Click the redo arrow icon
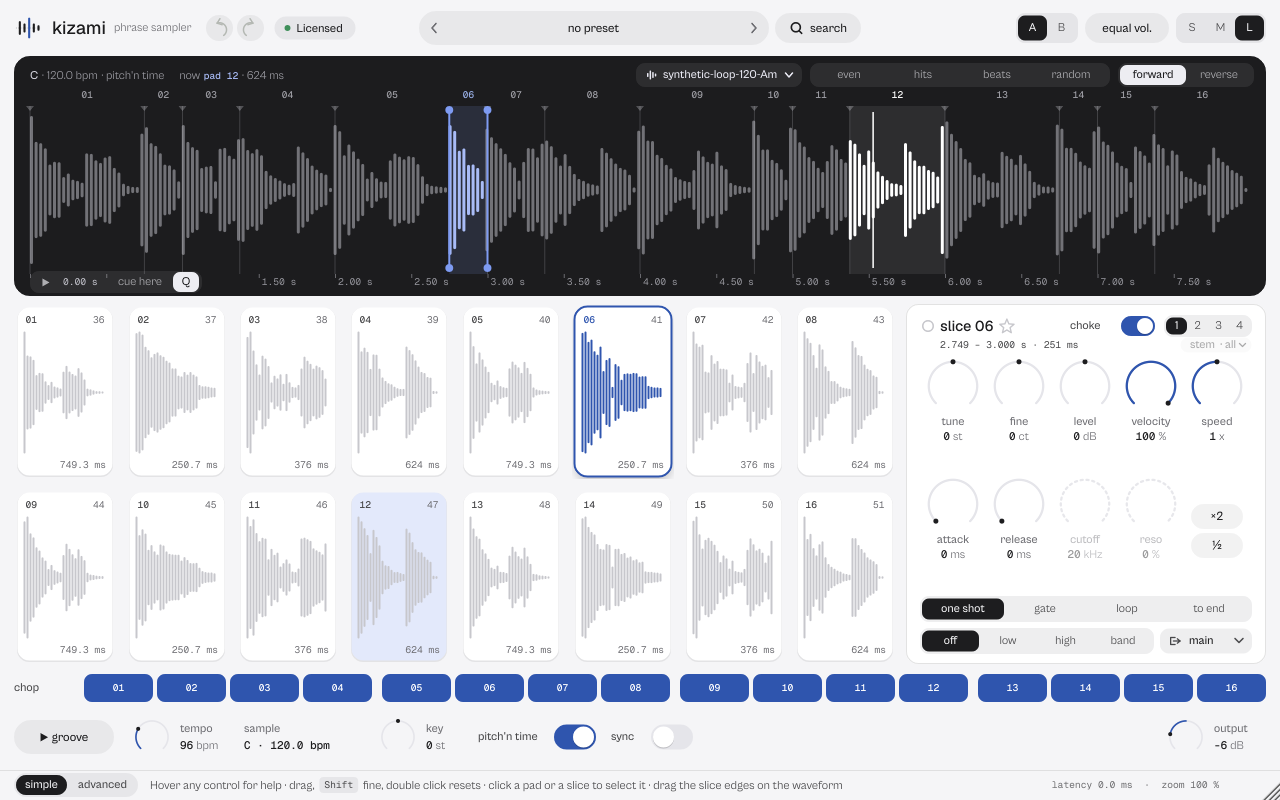 (250, 28)
